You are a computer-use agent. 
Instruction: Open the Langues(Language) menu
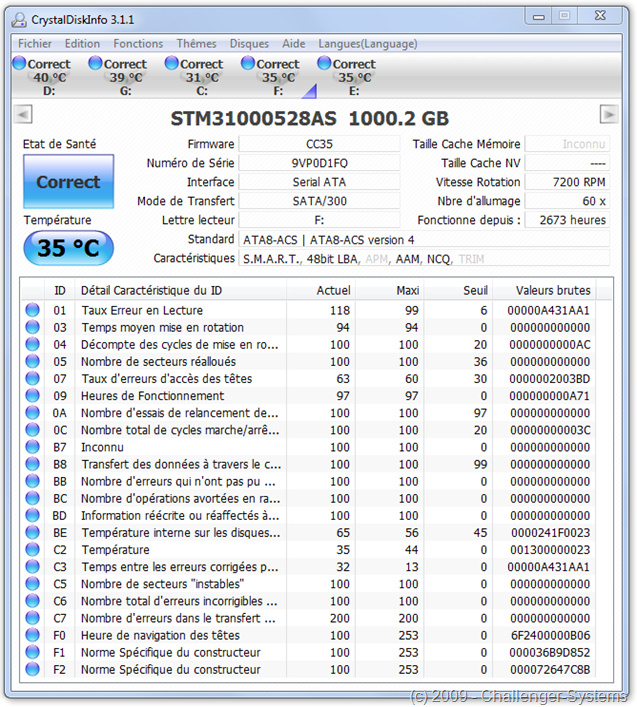point(367,44)
